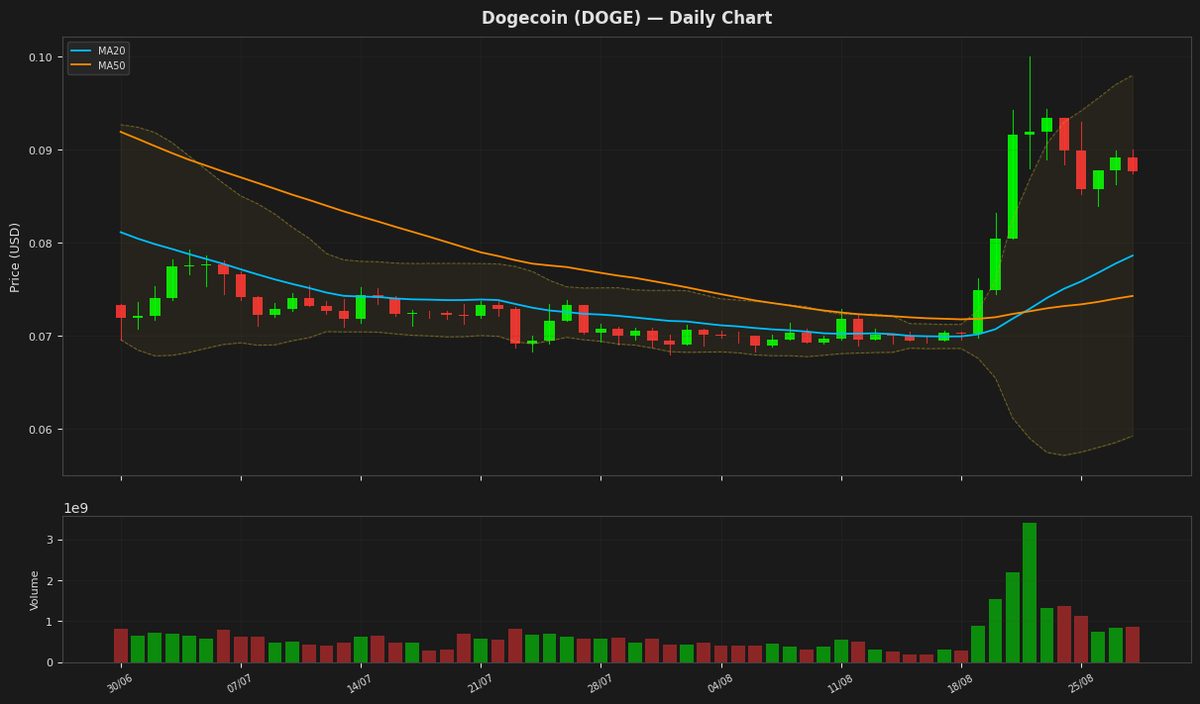
Task: Click the 25/08 date label
Action: [1080, 682]
